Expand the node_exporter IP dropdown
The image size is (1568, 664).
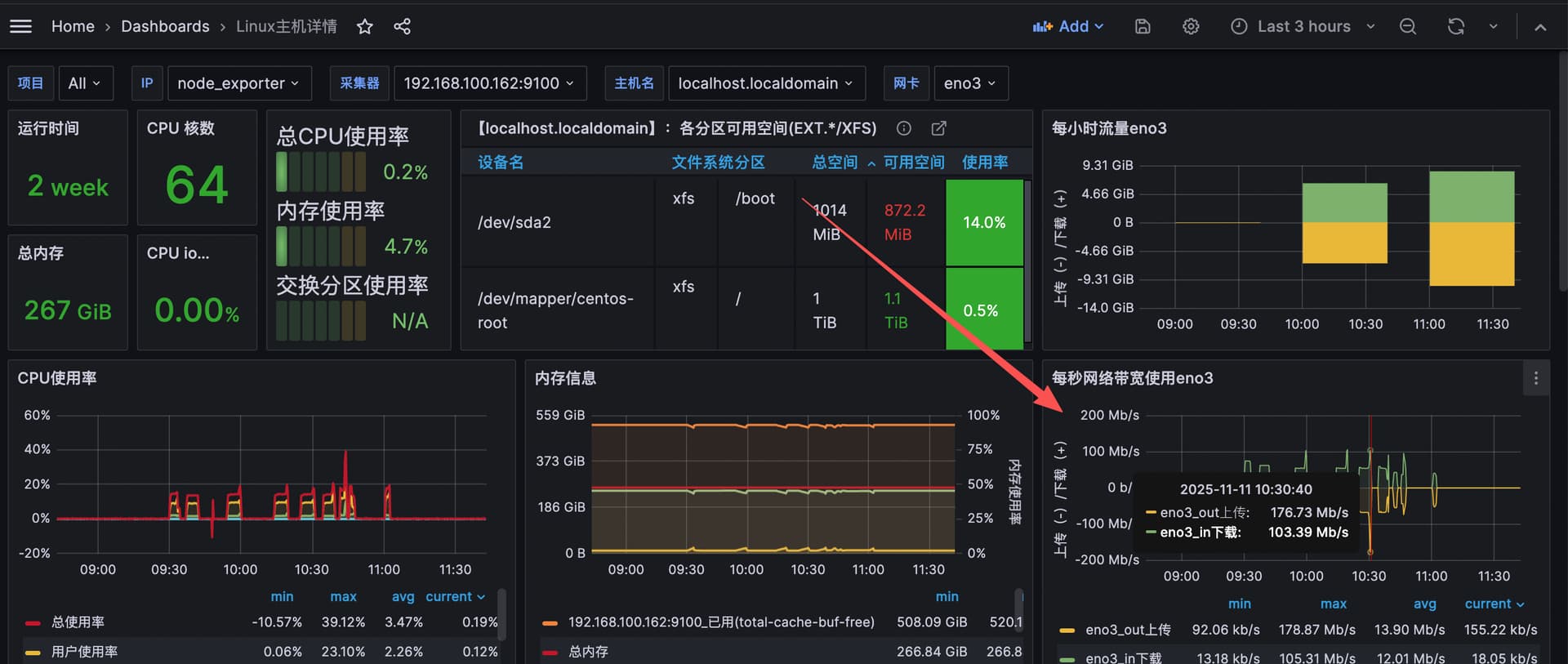click(238, 83)
